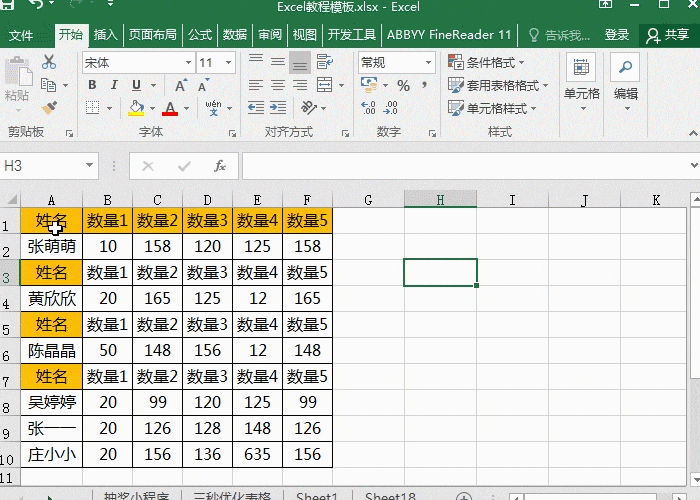This screenshot has height=500, width=700.
Task: Toggle Bold formatting
Action: click(92, 86)
